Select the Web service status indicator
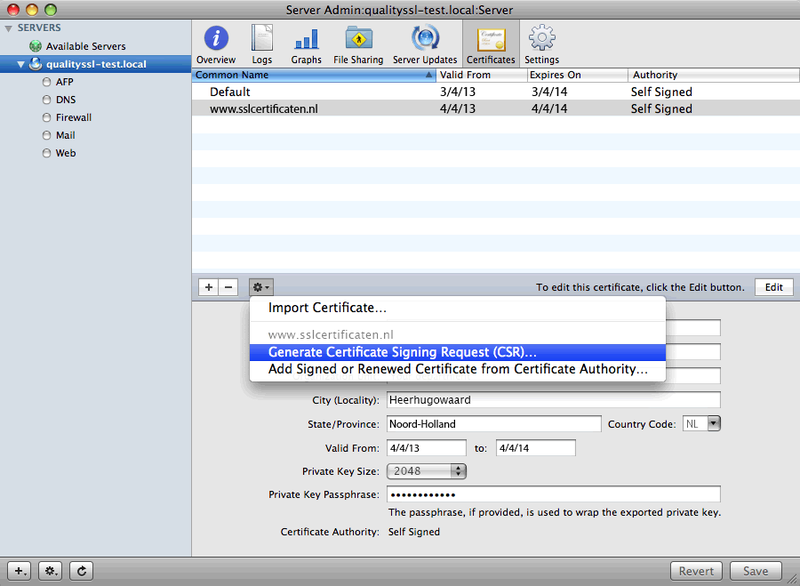 46,153
